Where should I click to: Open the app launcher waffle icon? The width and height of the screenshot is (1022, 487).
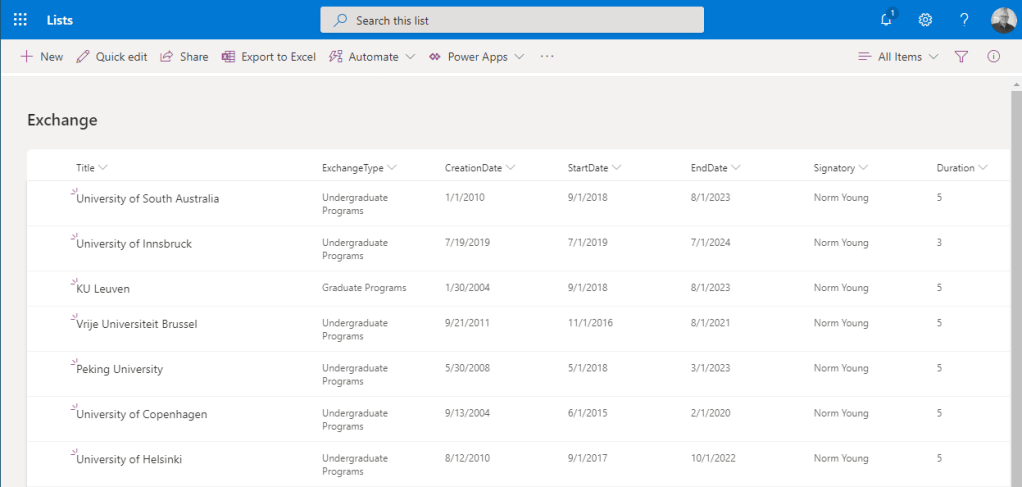coord(20,20)
